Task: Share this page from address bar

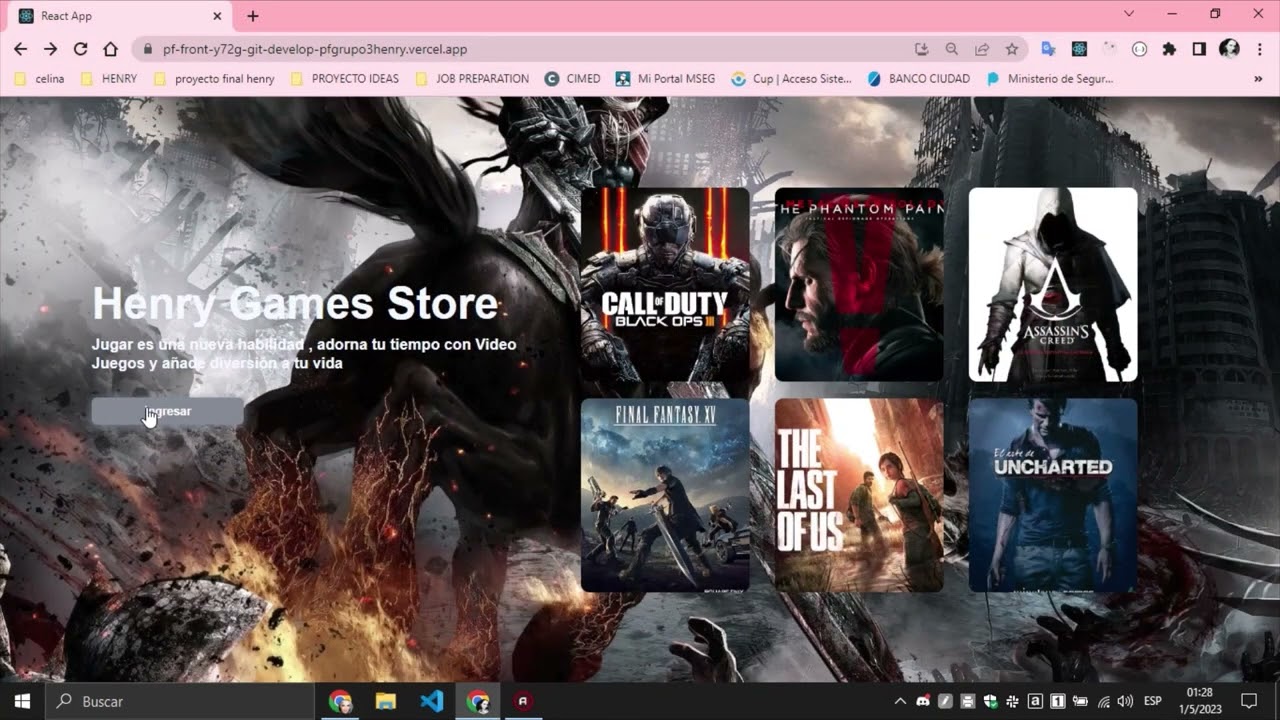Action: click(982, 49)
